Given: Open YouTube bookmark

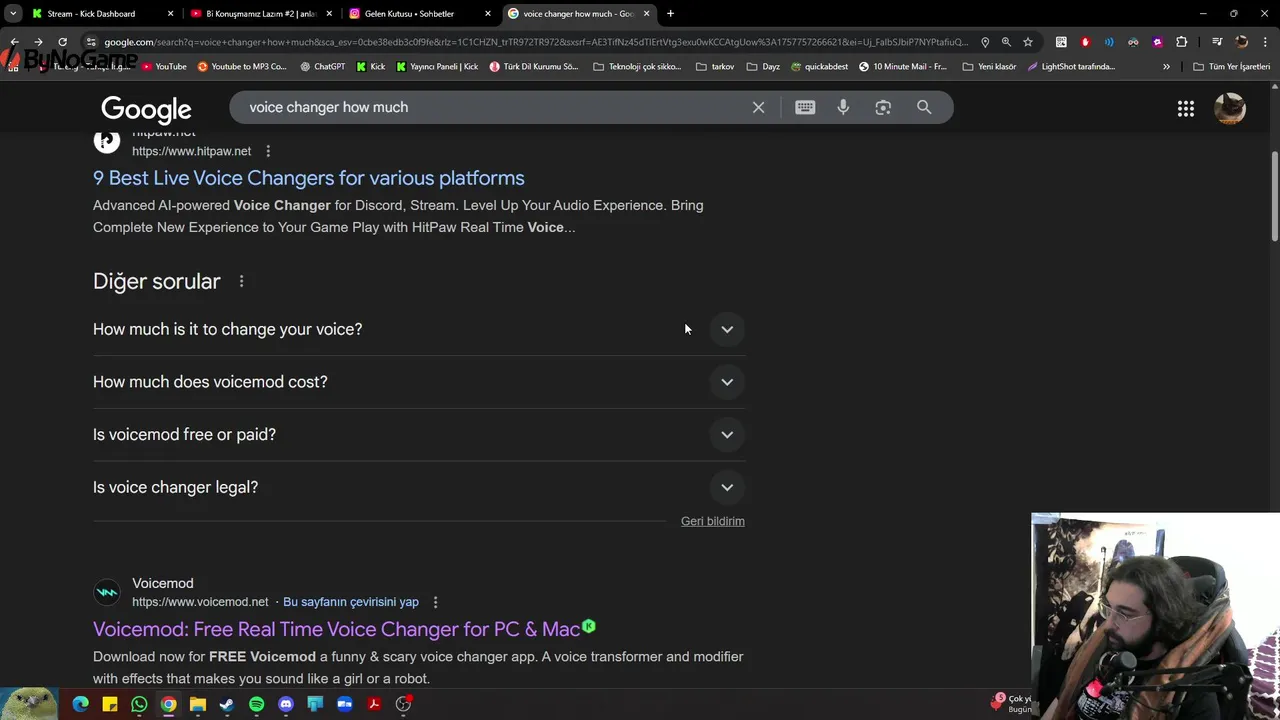Looking at the screenshot, I should point(165,67).
